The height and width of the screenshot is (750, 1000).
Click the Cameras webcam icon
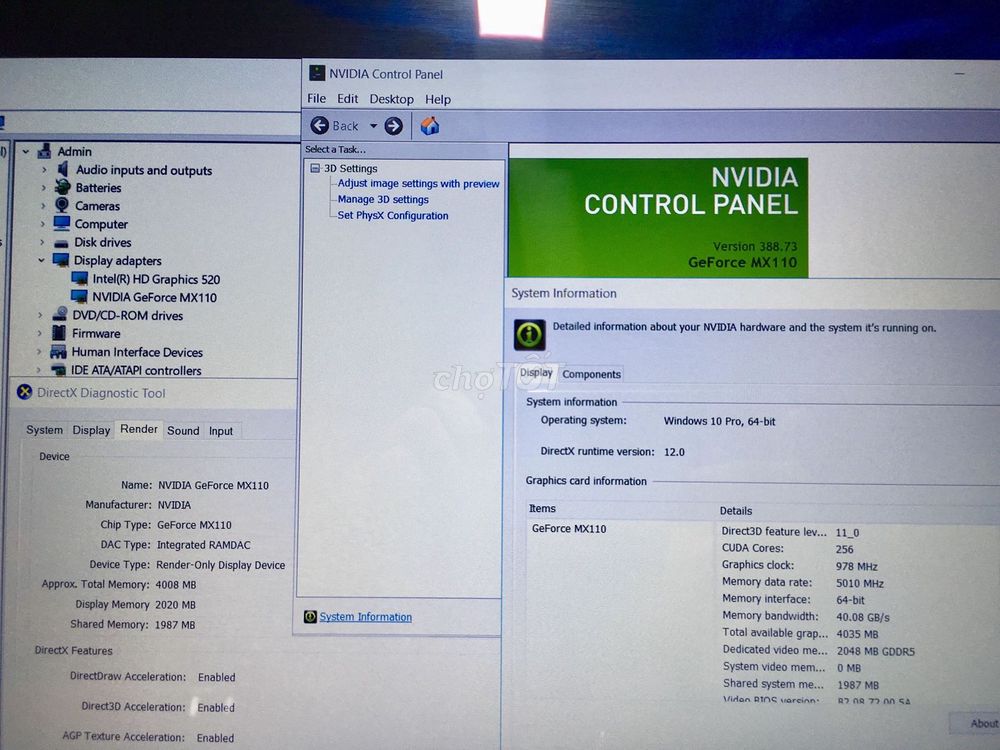coord(62,205)
